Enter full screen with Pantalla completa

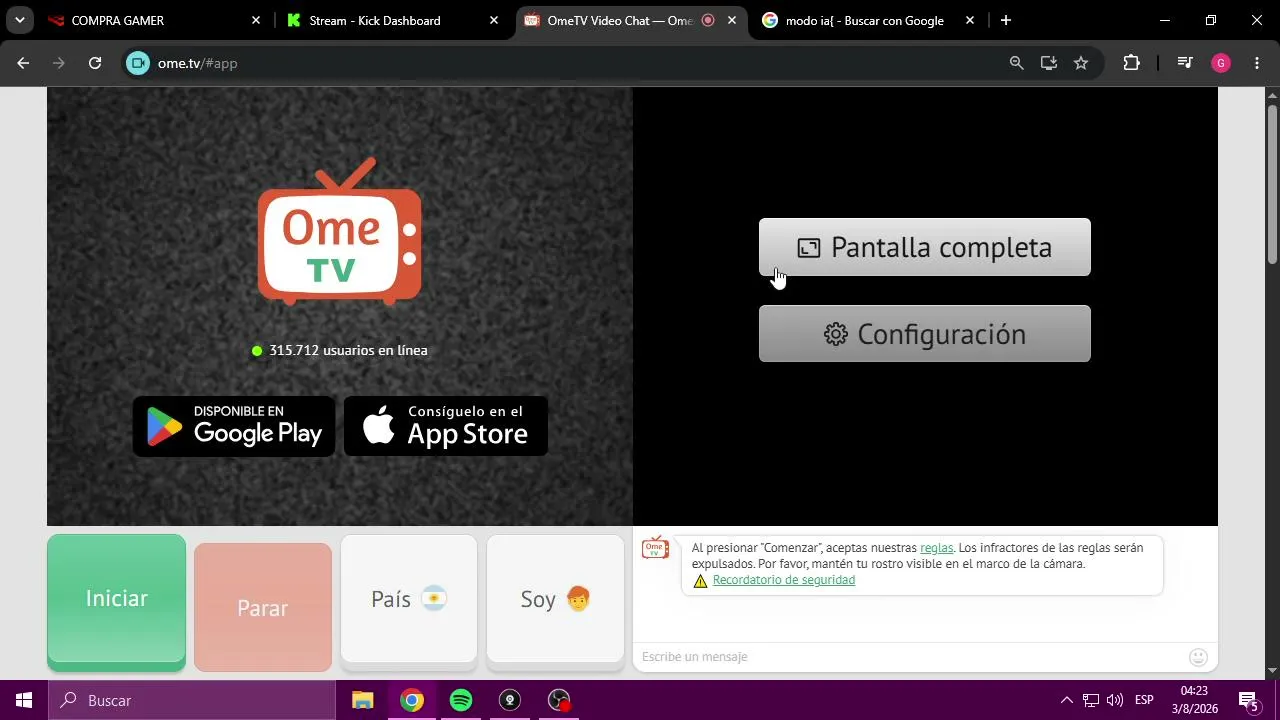click(x=925, y=247)
